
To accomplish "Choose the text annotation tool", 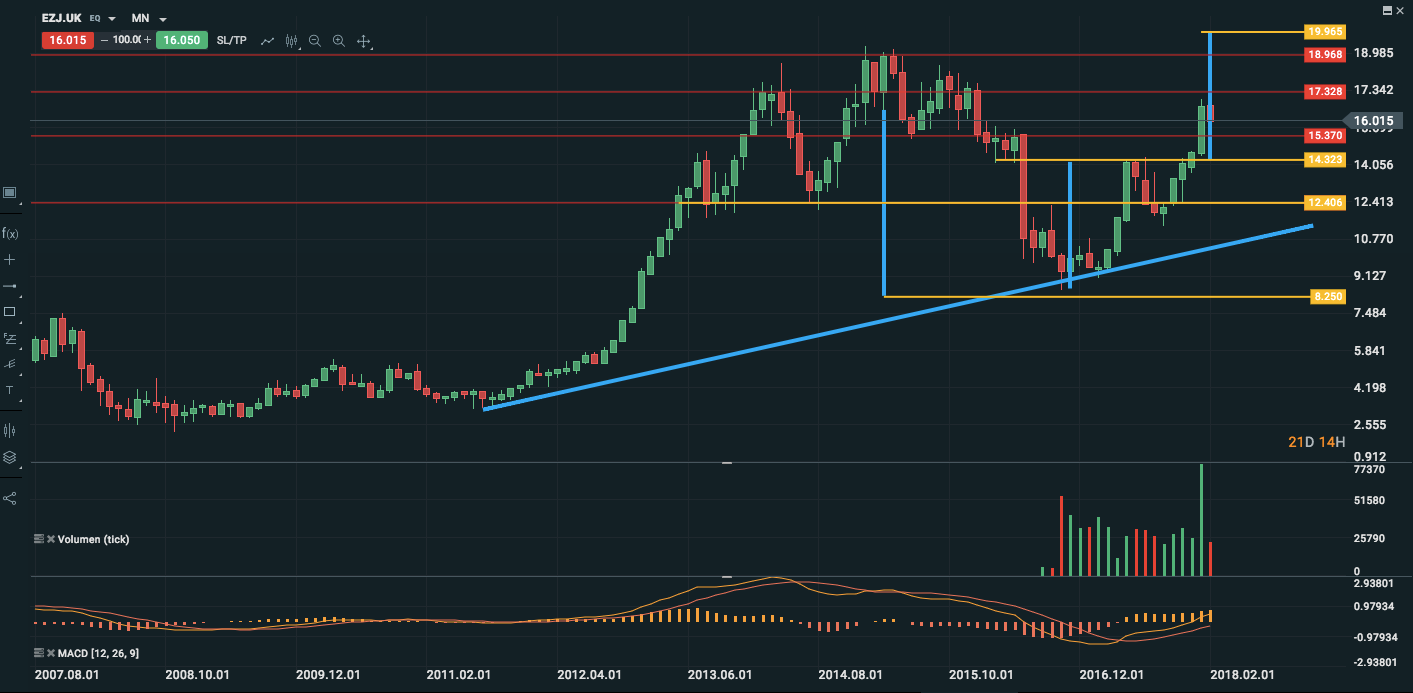I will [x=10, y=389].
